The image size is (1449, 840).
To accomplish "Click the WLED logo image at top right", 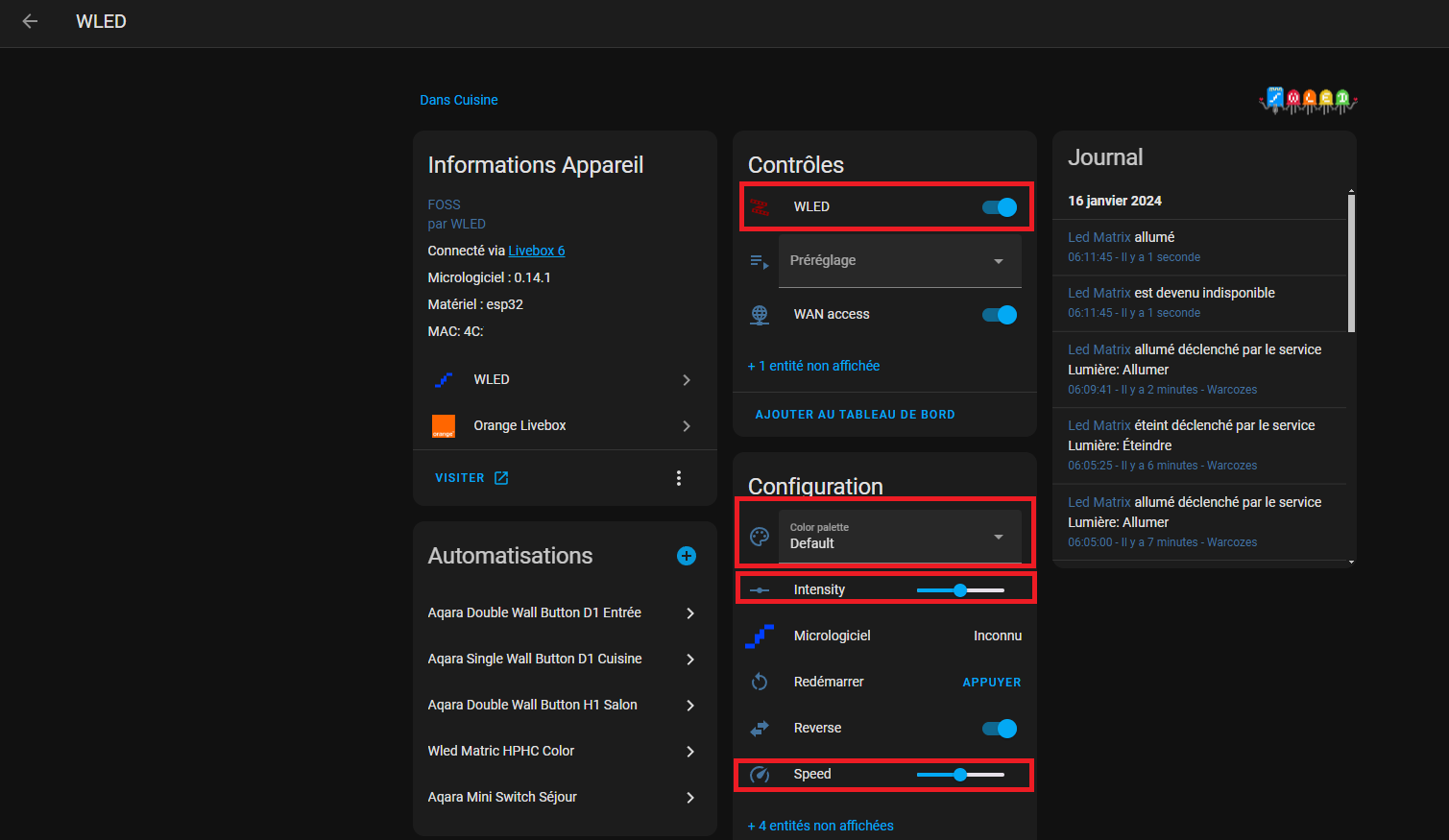I will (x=1308, y=100).
